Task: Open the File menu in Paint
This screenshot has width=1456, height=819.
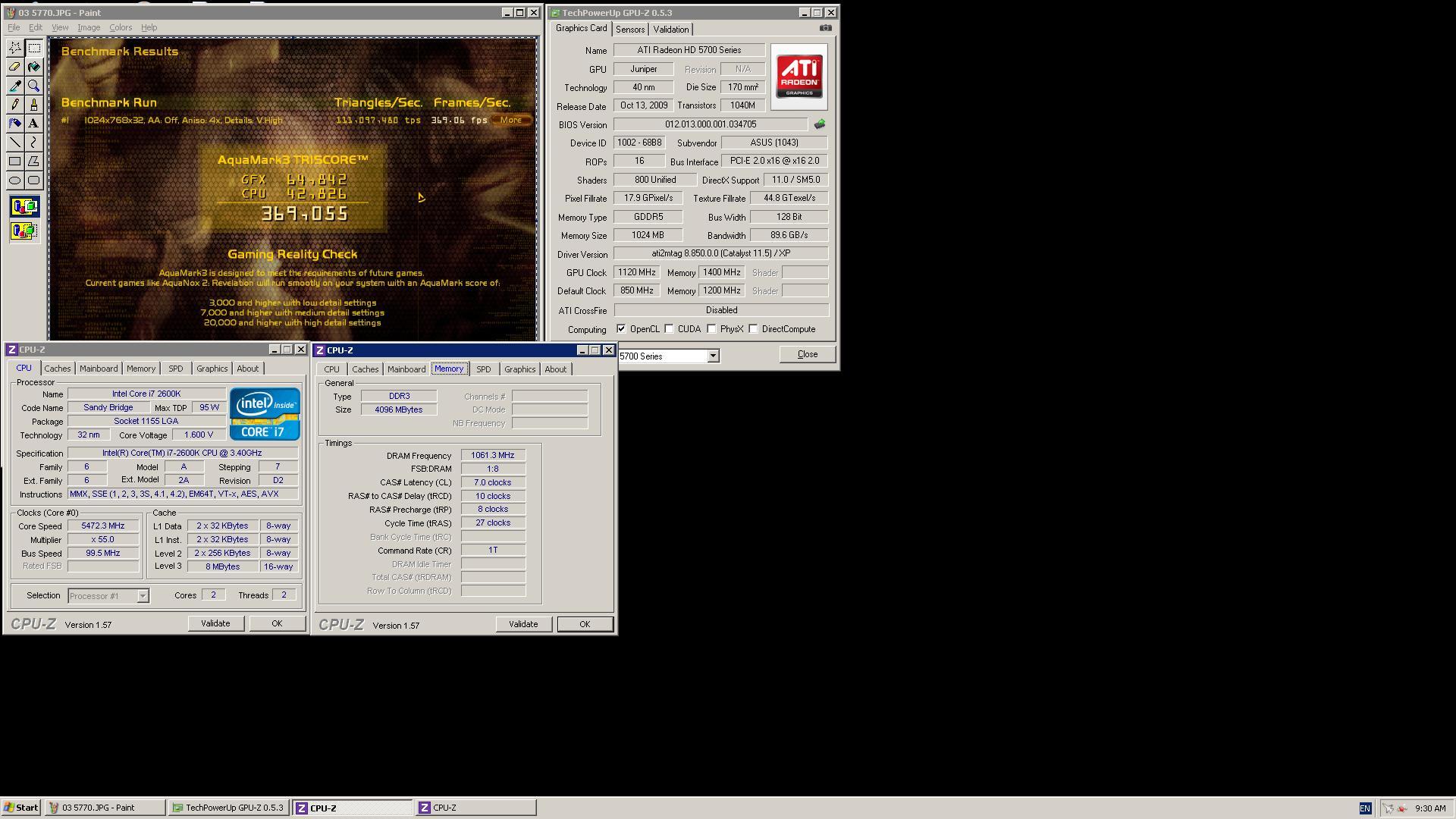Action: [14, 27]
